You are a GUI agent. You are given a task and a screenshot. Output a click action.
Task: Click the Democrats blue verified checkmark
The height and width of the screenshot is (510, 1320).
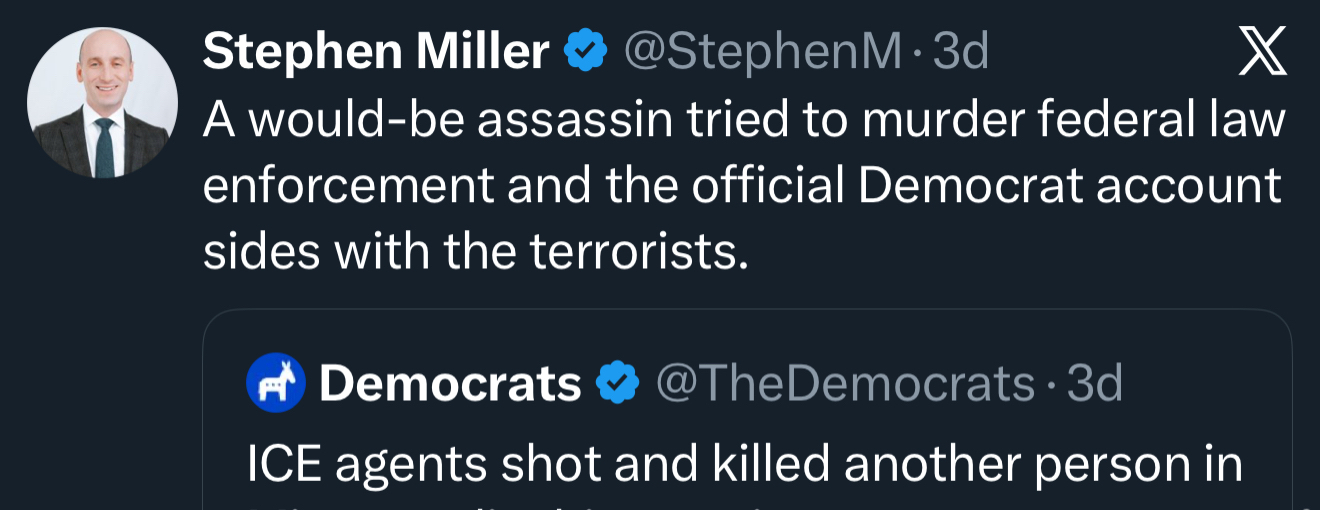coord(618,383)
